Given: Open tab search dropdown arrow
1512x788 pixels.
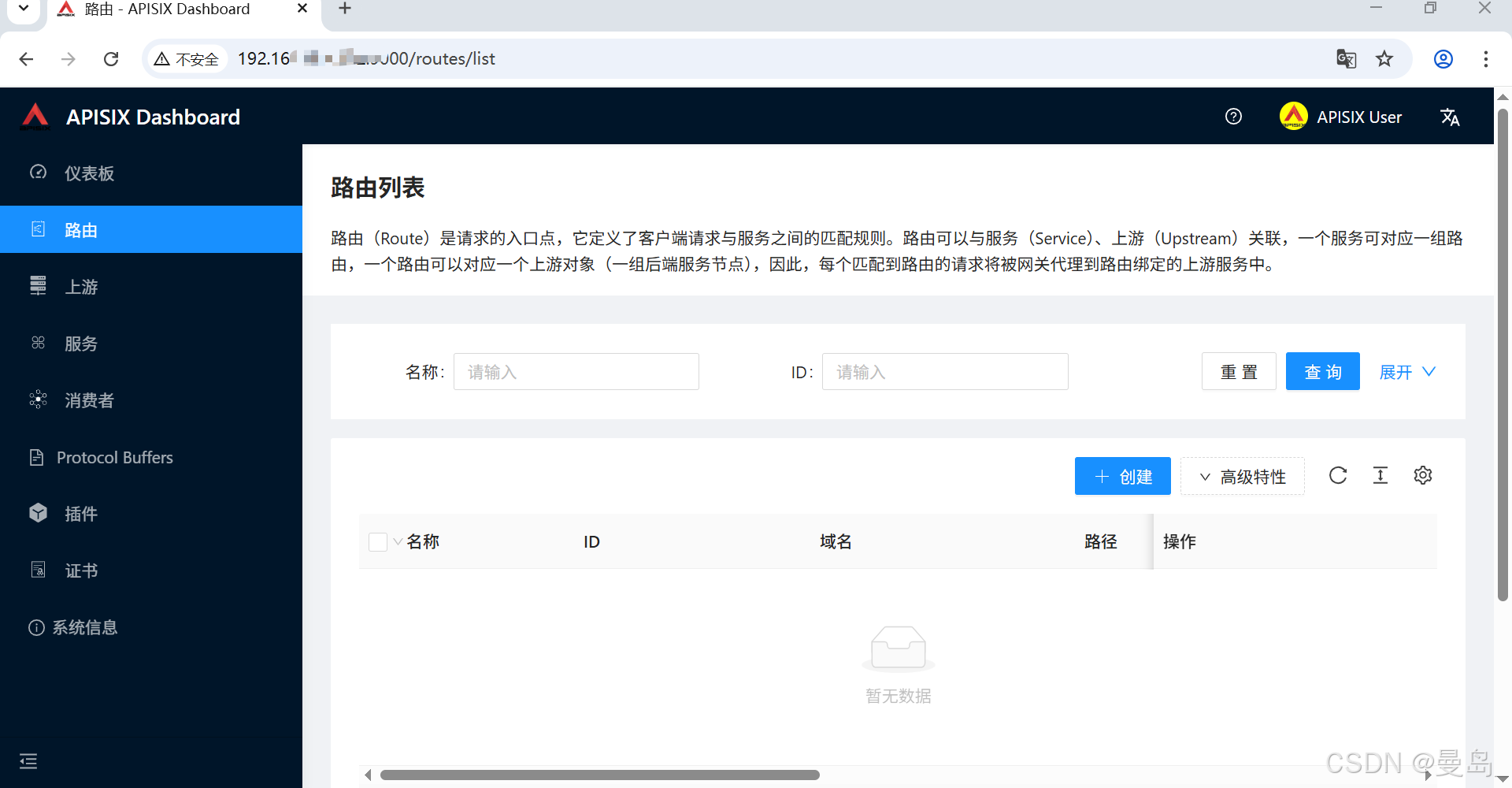Looking at the screenshot, I should (24, 9).
